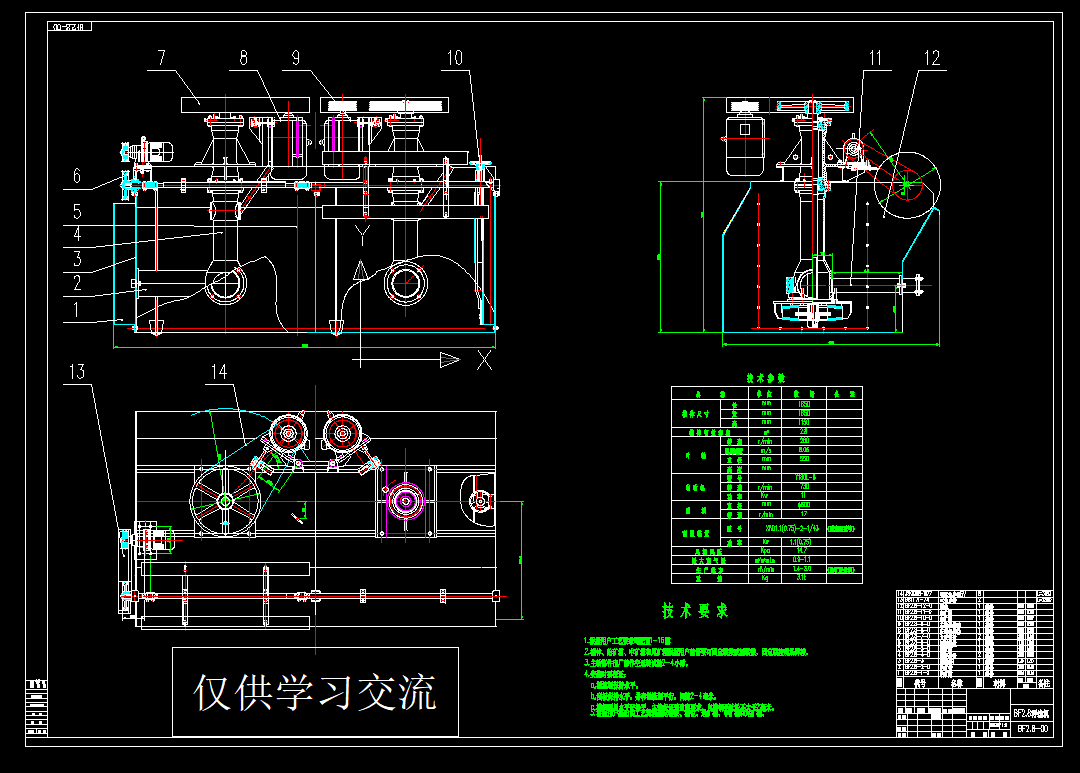
Task: Select callout 6 on the left edge
Action: point(75,178)
